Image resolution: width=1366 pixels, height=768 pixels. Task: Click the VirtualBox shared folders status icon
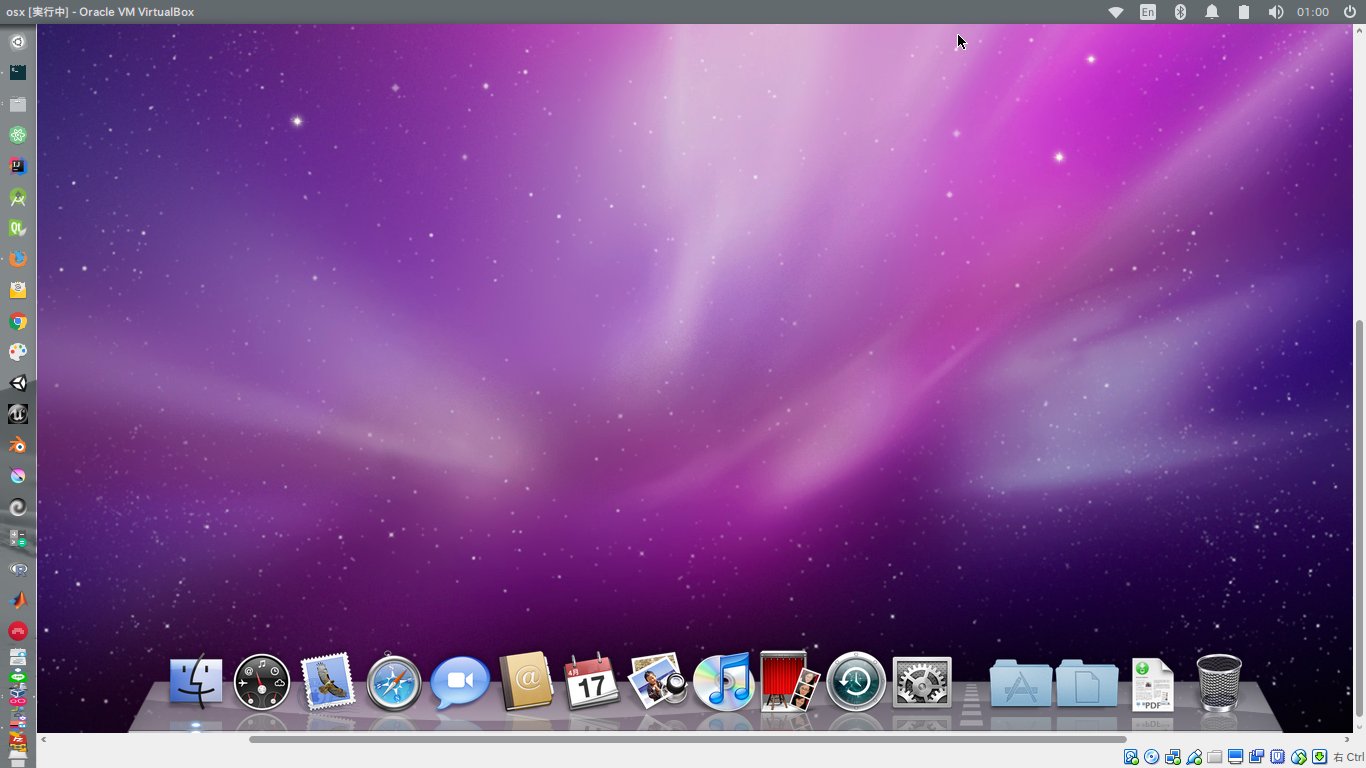click(1214, 756)
